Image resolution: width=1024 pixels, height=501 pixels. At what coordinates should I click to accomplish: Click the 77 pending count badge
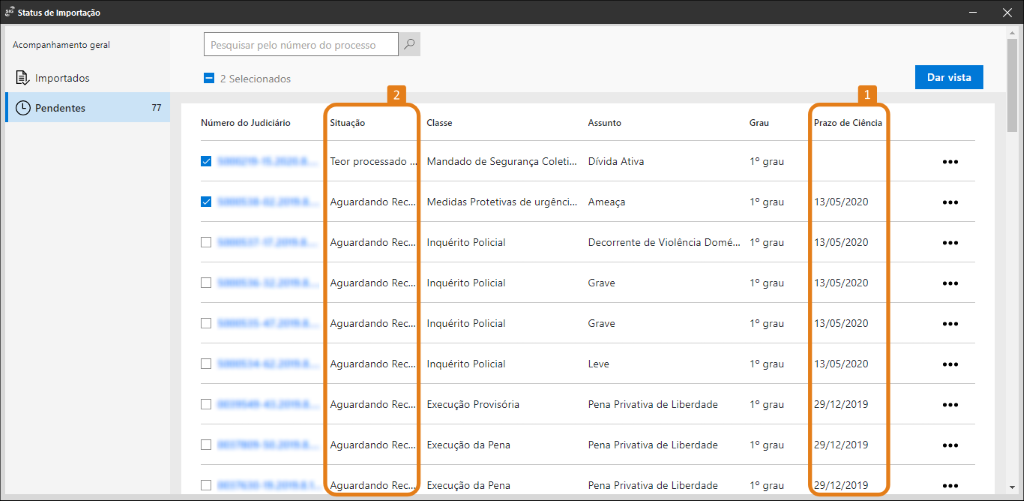[156, 108]
